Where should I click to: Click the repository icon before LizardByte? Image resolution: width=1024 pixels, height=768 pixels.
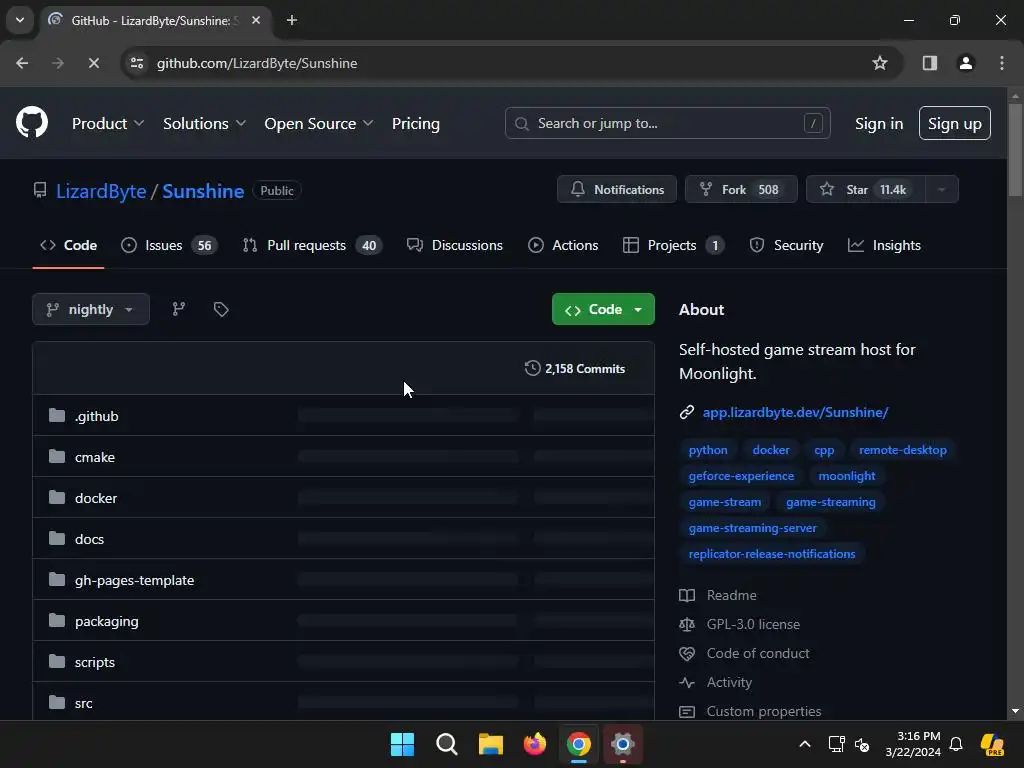point(40,191)
